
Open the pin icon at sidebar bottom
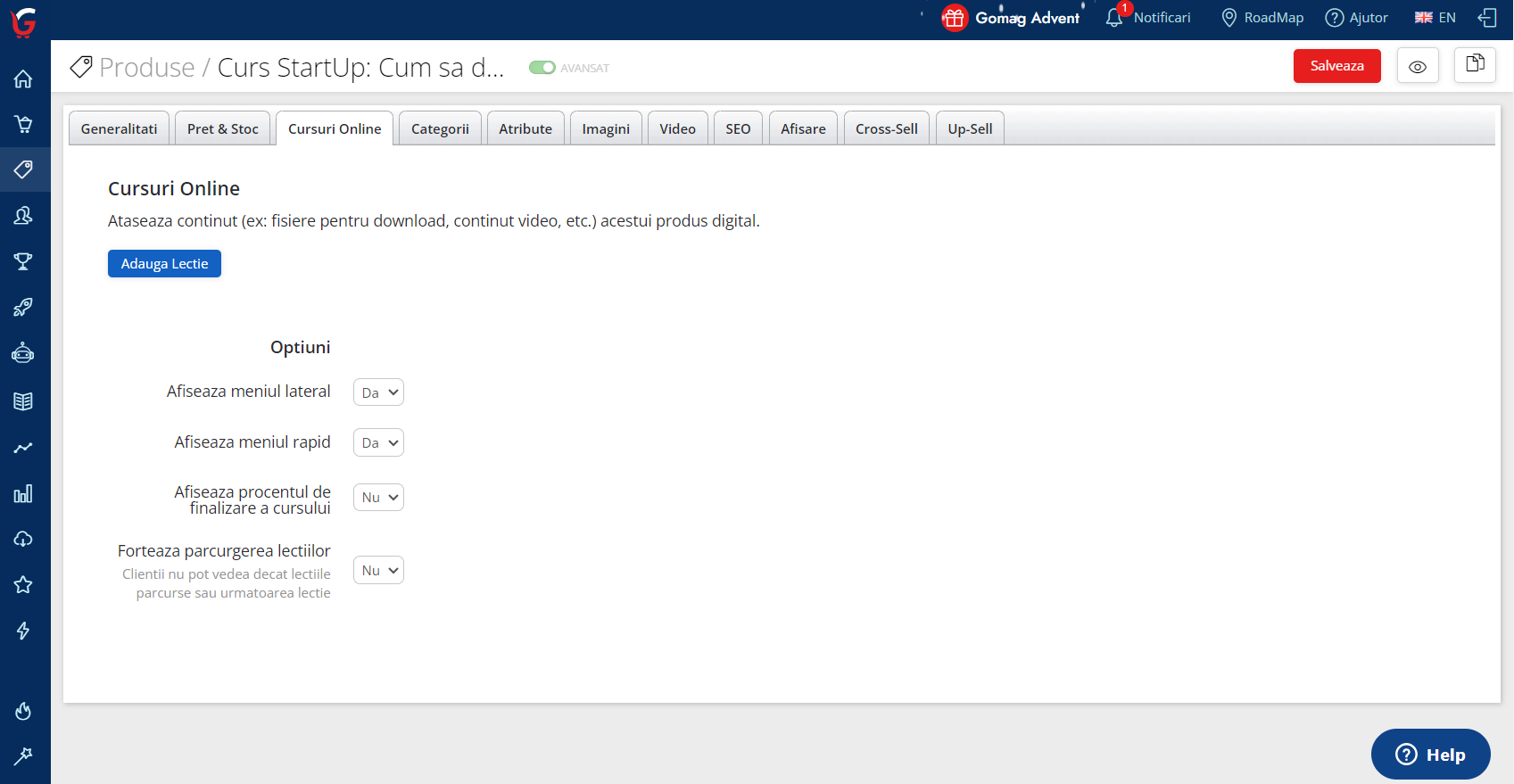point(23,756)
